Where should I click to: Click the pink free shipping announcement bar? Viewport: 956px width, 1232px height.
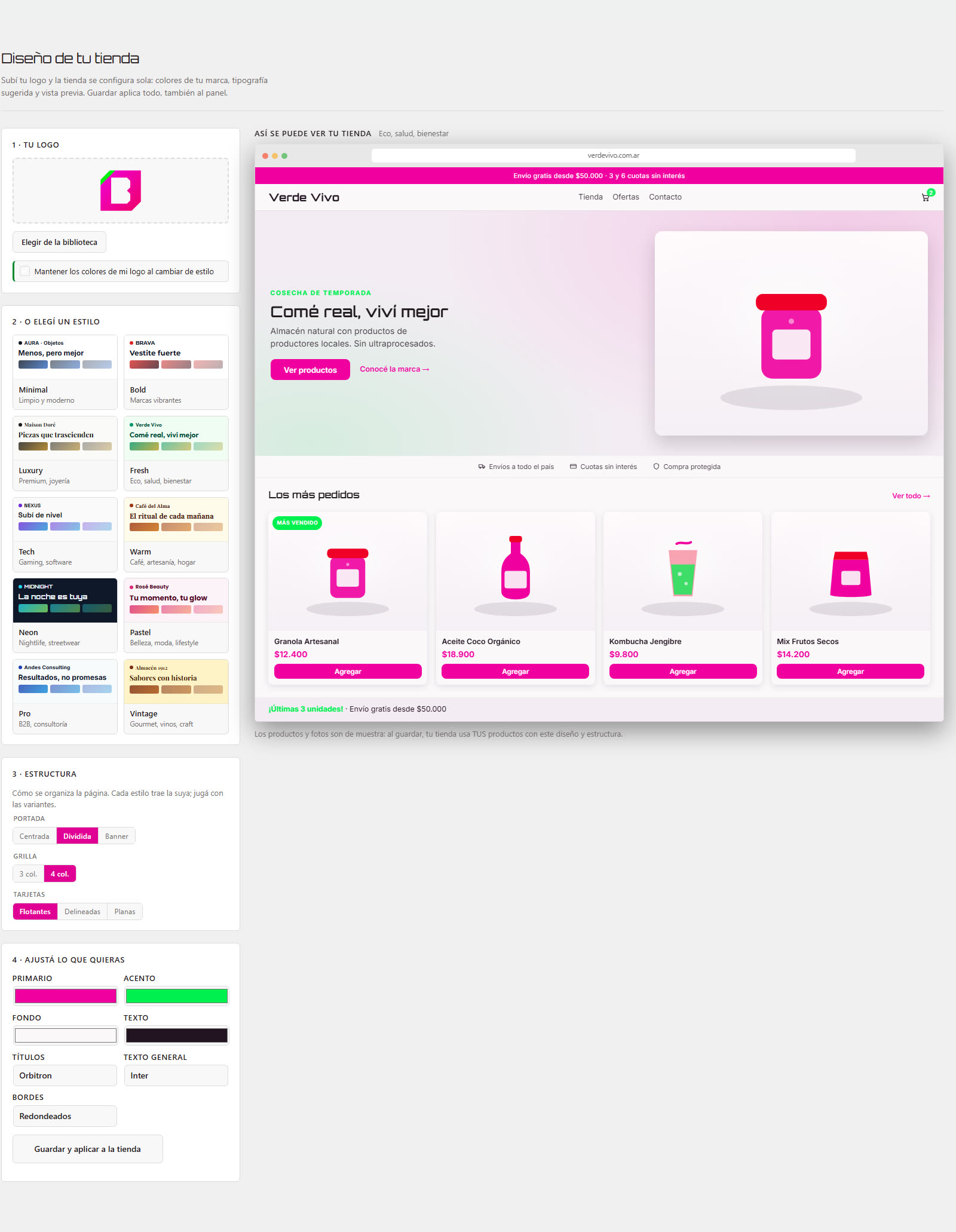coord(599,176)
